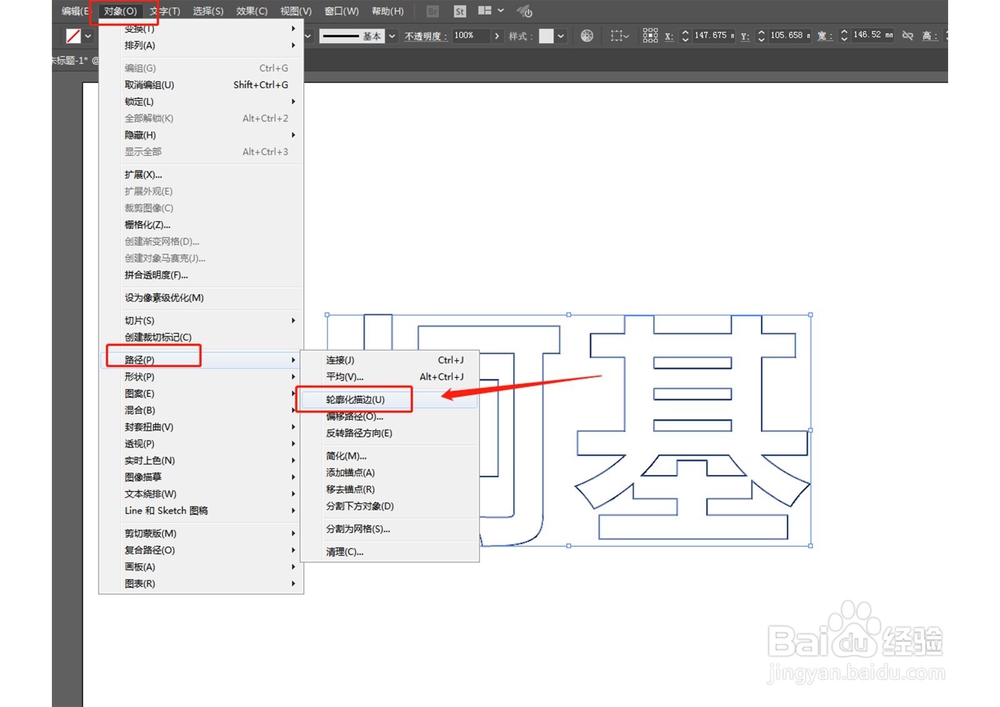
Task: Open the 窗口(W) menu
Action: 341,11
